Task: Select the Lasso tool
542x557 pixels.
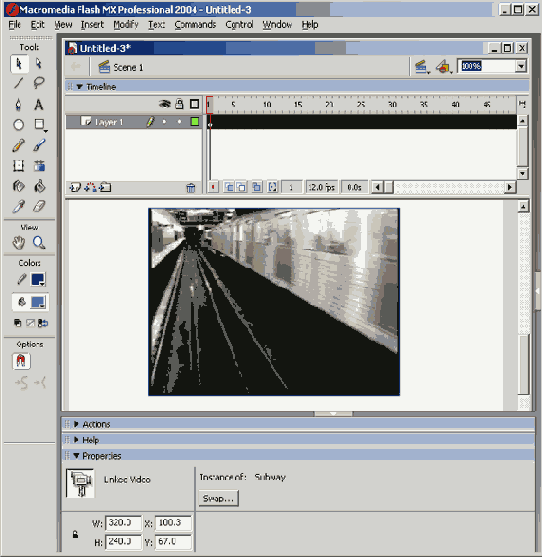Action: (x=39, y=83)
